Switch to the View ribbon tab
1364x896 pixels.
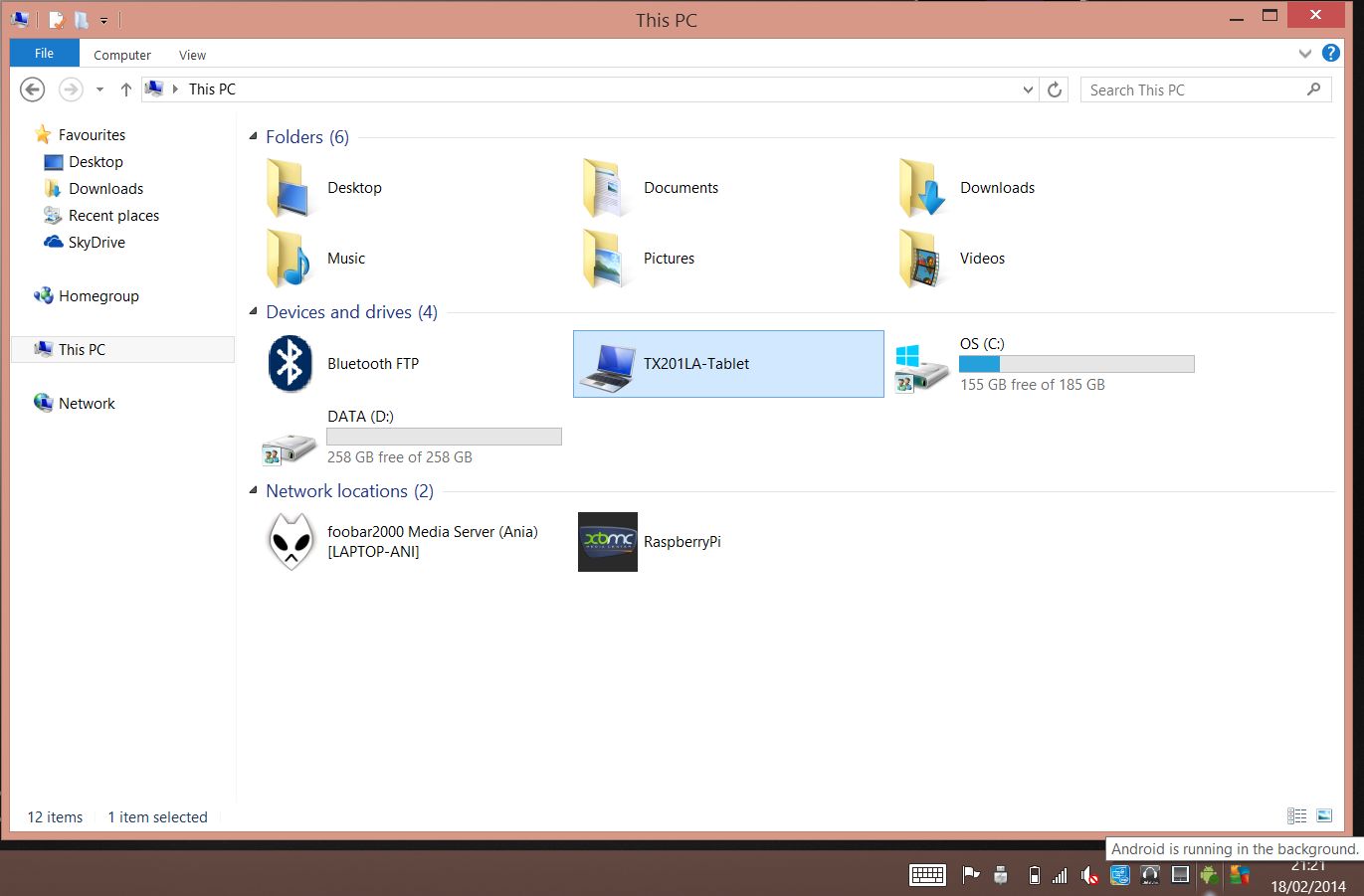[192, 55]
